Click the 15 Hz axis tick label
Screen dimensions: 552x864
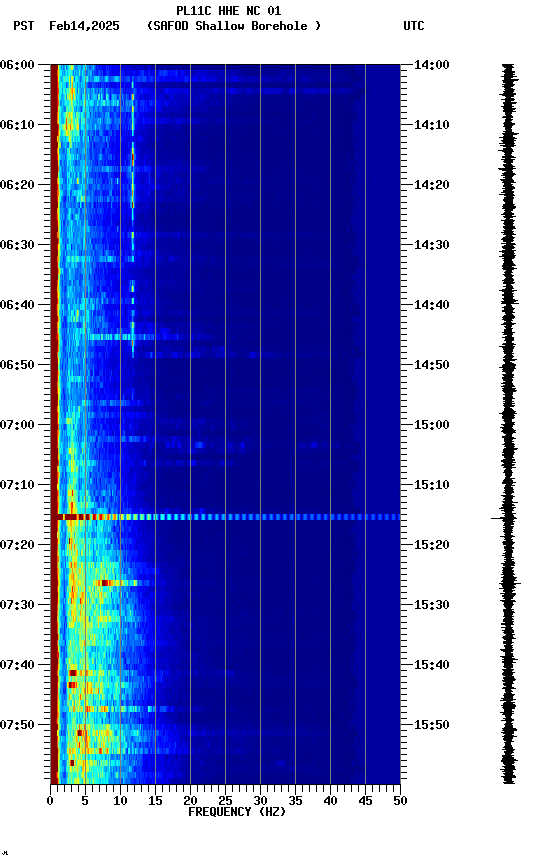pos(155,802)
